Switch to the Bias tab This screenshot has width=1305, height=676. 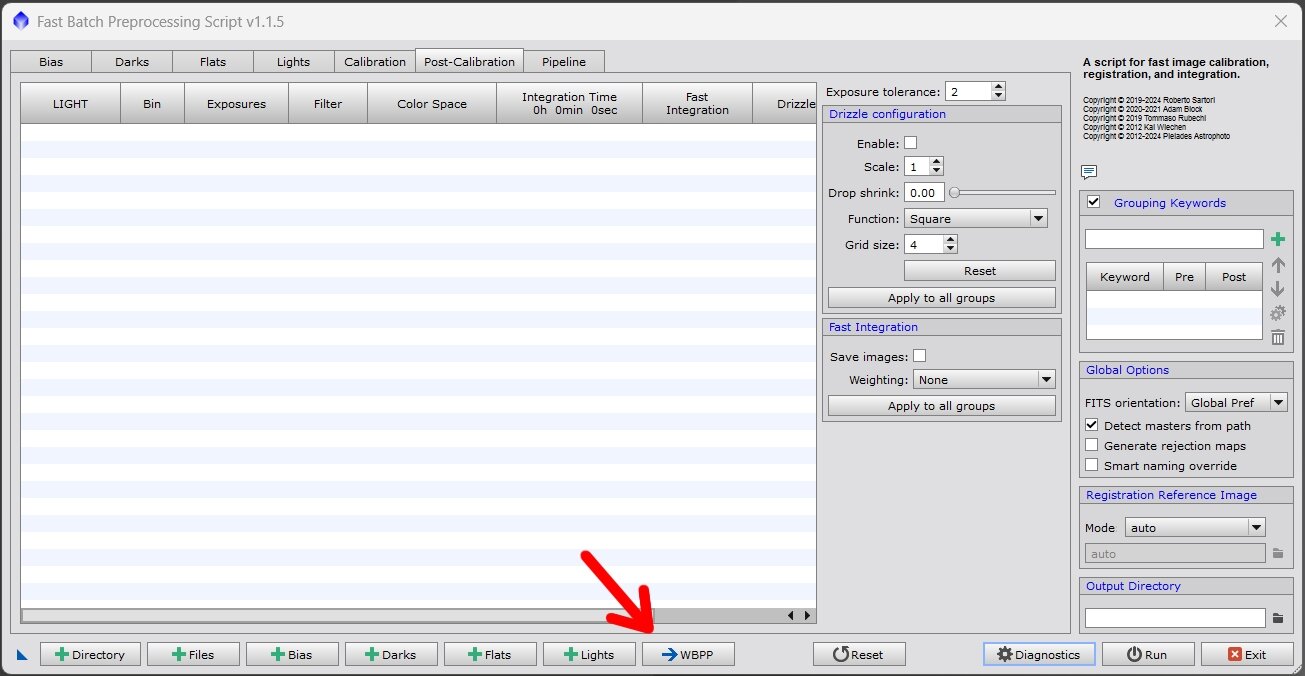[51, 61]
